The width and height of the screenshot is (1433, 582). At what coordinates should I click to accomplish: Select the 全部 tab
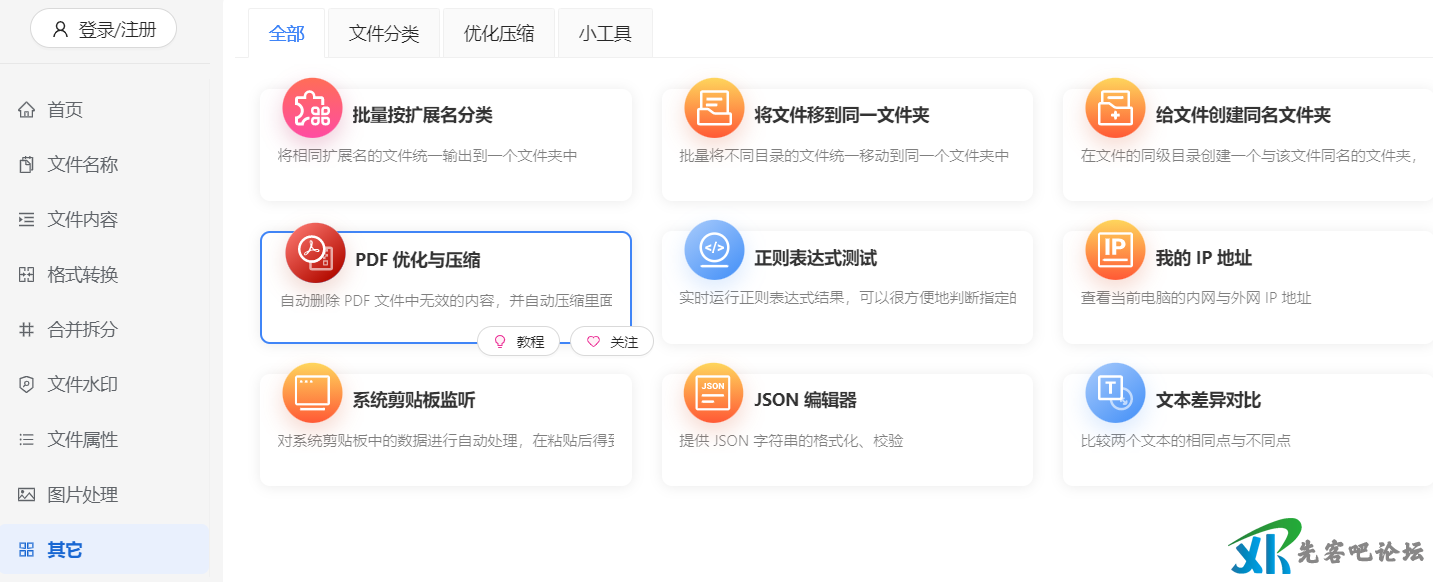pos(286,34)
